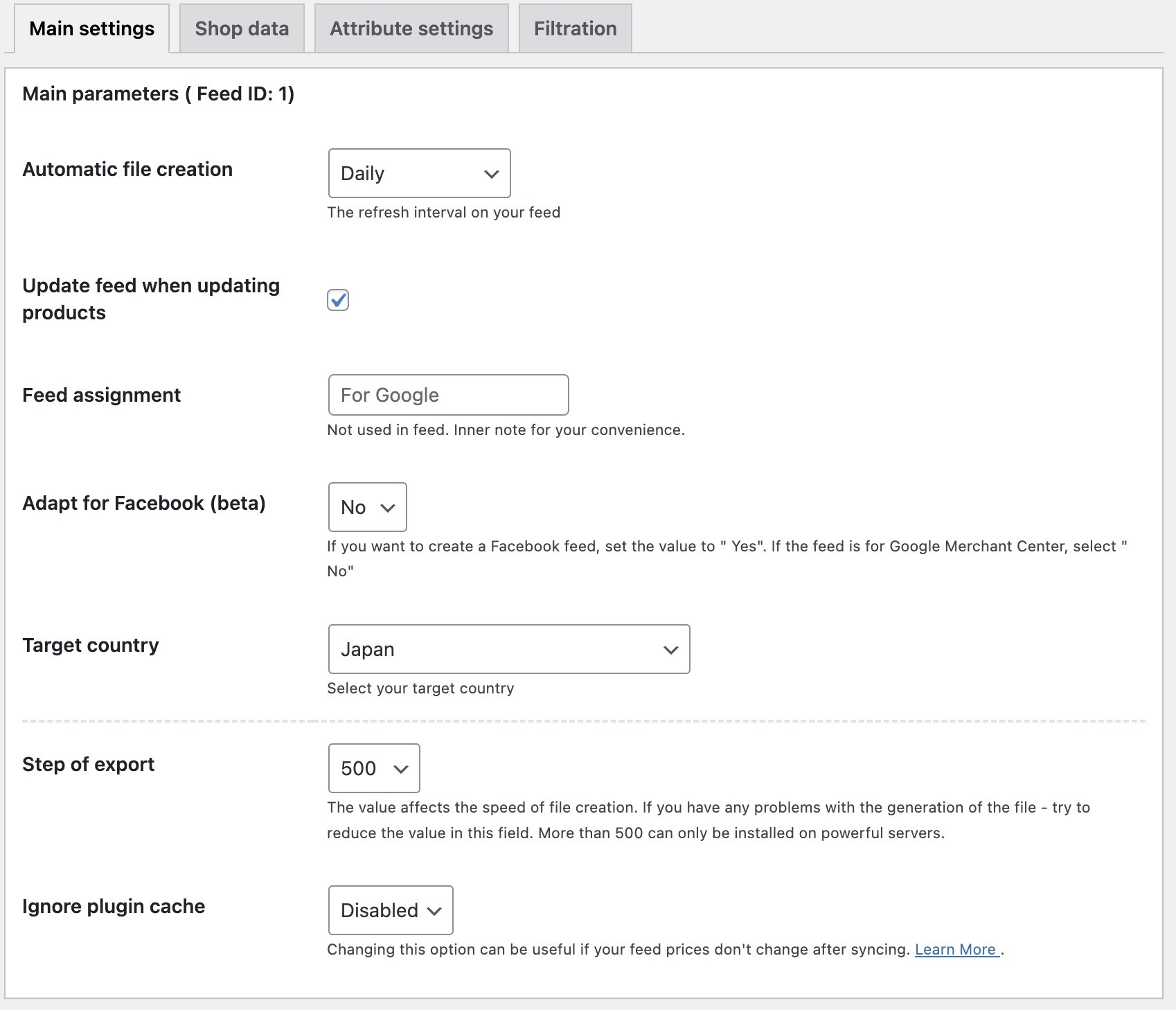This screenshot has width=1176, height=1010.
Task: Uncheck Update feed when updating products
Action: (x=337, y=299)
